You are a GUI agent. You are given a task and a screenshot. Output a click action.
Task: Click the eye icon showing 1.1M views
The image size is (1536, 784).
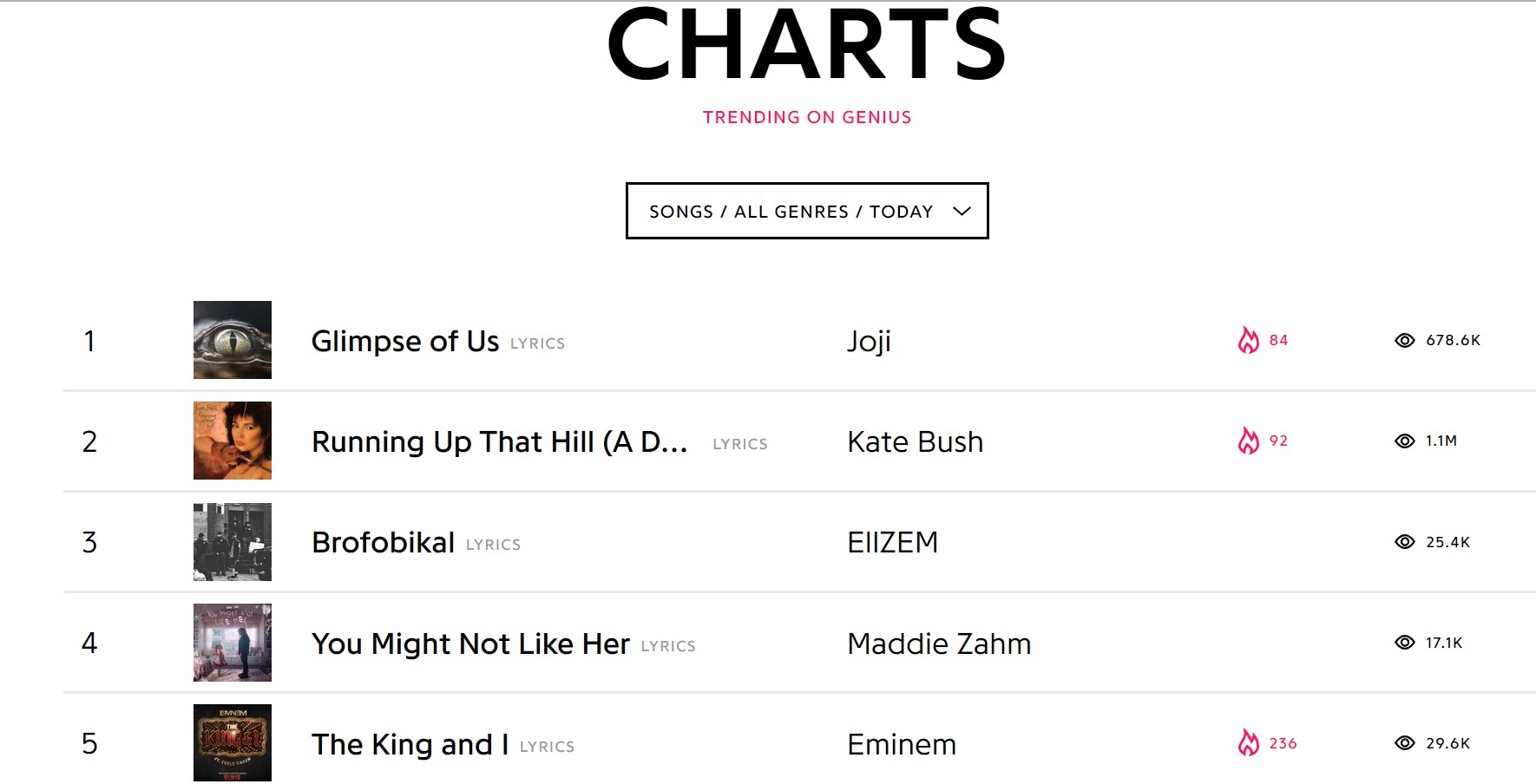[1403, 441]
